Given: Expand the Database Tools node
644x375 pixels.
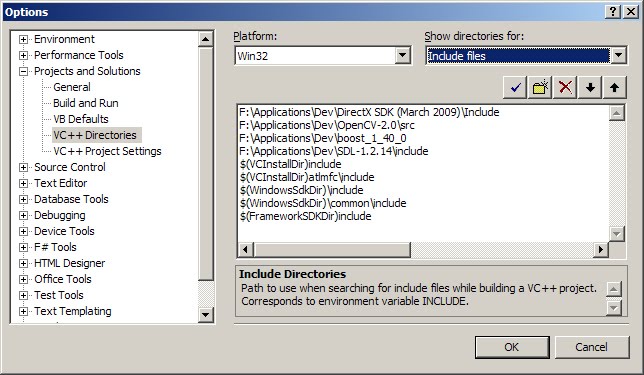Looking at the screenshot, I should pyautogui.click(x=23, y=200).
